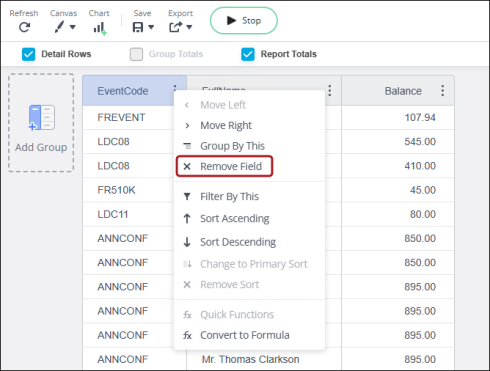Click the Add Group panel
490x371 pixels.
coord(41,123)
